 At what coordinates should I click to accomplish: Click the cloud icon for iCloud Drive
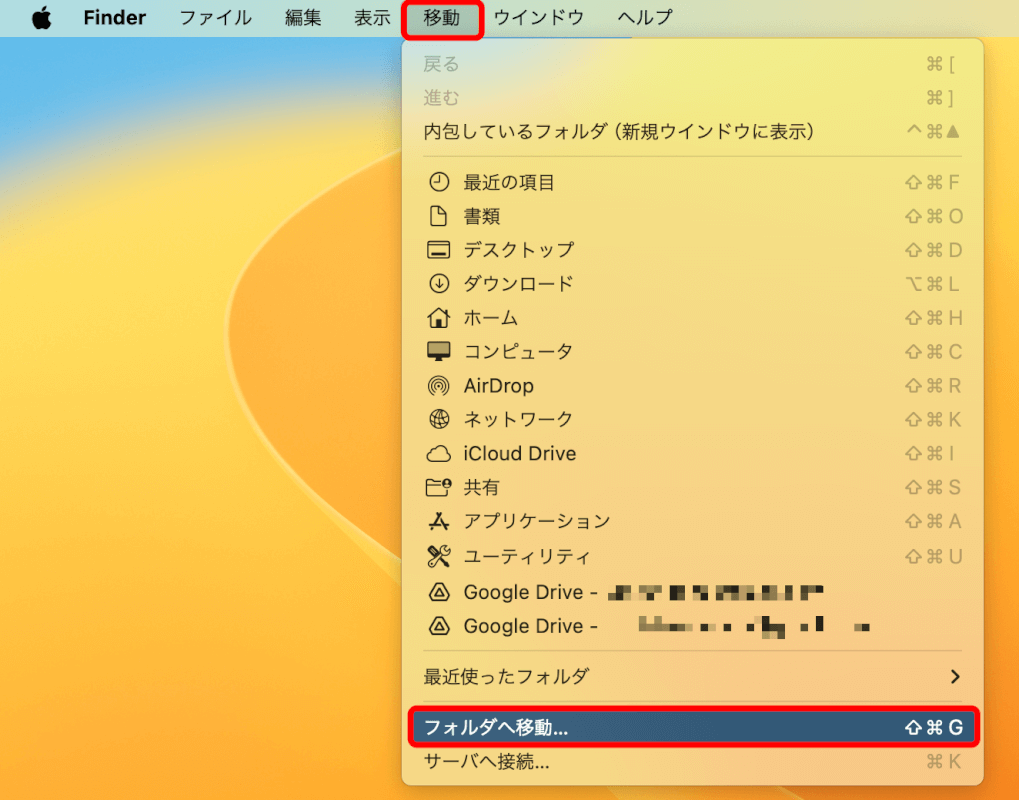438,454
